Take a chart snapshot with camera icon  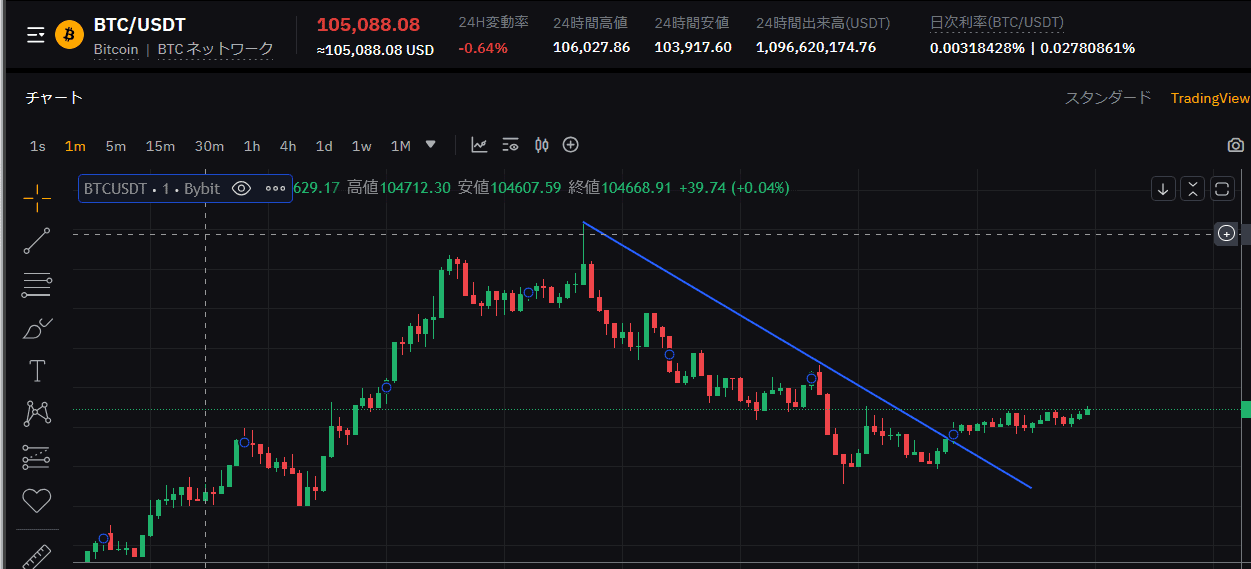1236,145
